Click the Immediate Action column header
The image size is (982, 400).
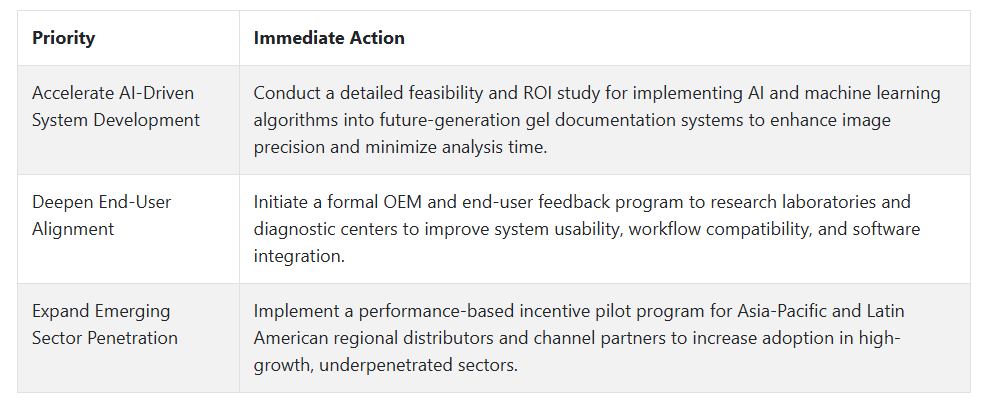coord(604,38)
